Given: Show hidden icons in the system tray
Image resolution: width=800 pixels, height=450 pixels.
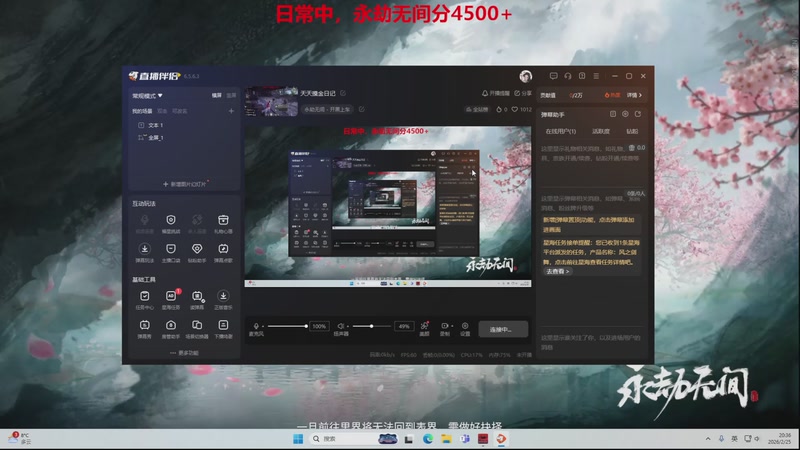Looking at the screenshot, I should tap(708, 439).
